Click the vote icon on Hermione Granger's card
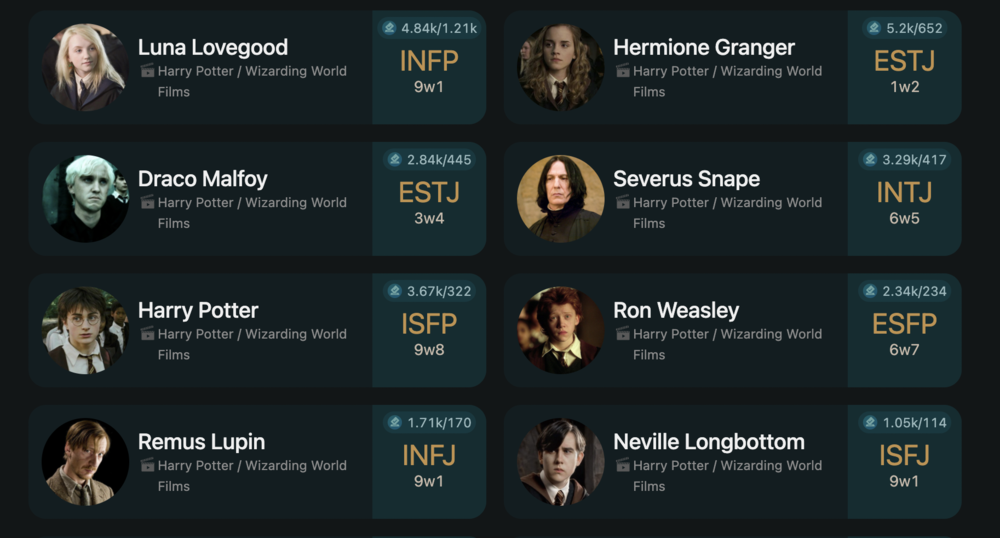This screenshot has height=538, width=1000. [873, 28]
